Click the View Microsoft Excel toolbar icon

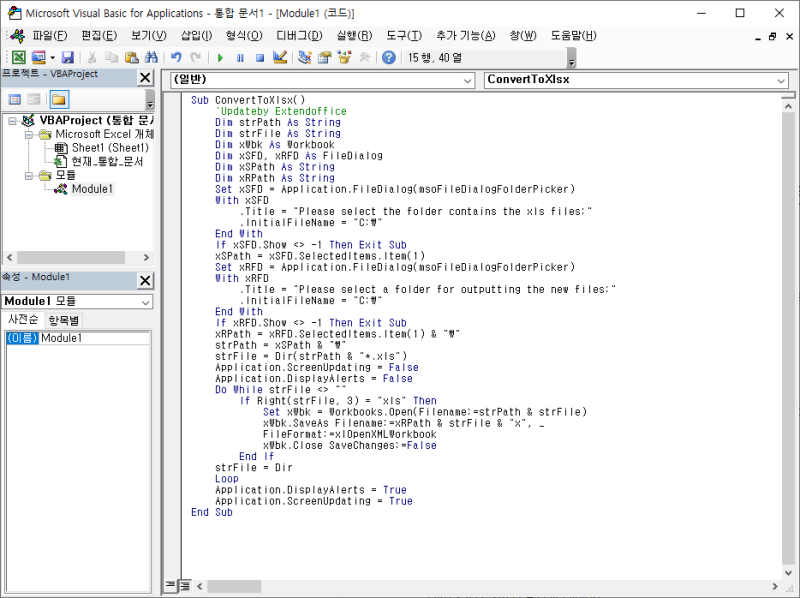18,58
